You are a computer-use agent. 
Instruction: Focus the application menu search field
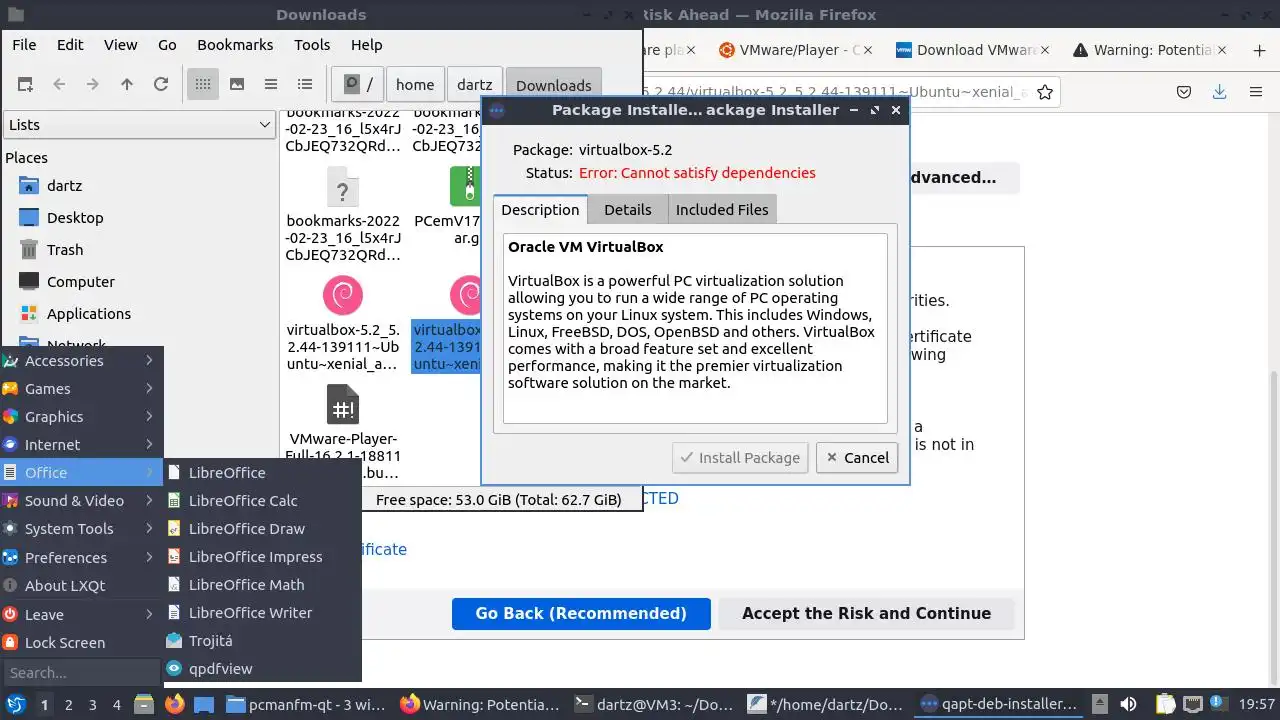81,672
